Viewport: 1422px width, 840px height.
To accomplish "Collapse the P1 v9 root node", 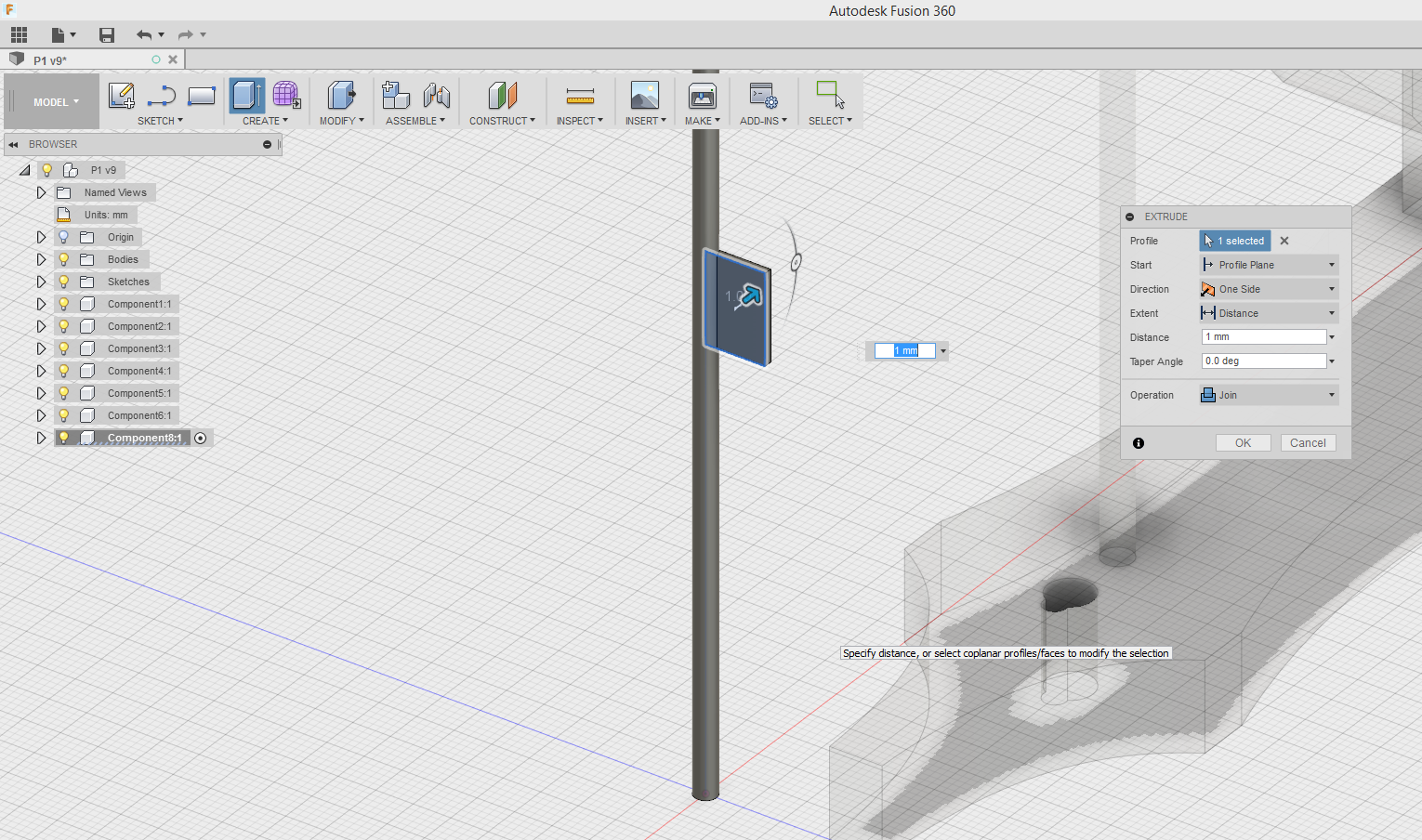I will point(25,170).
